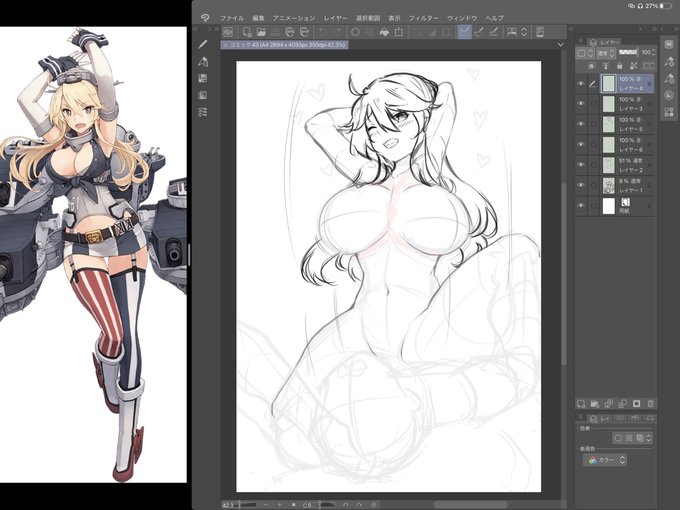Screen dimensions: 680x510
Task: Toggle Clip to layer below icon
Action: [591, 66]
